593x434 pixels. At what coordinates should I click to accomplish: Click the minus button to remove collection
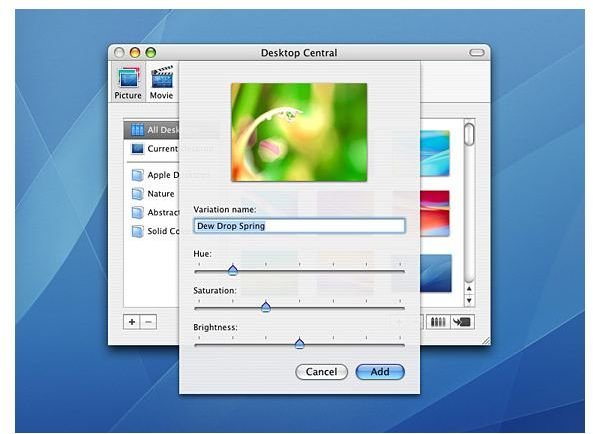(148, 322)
